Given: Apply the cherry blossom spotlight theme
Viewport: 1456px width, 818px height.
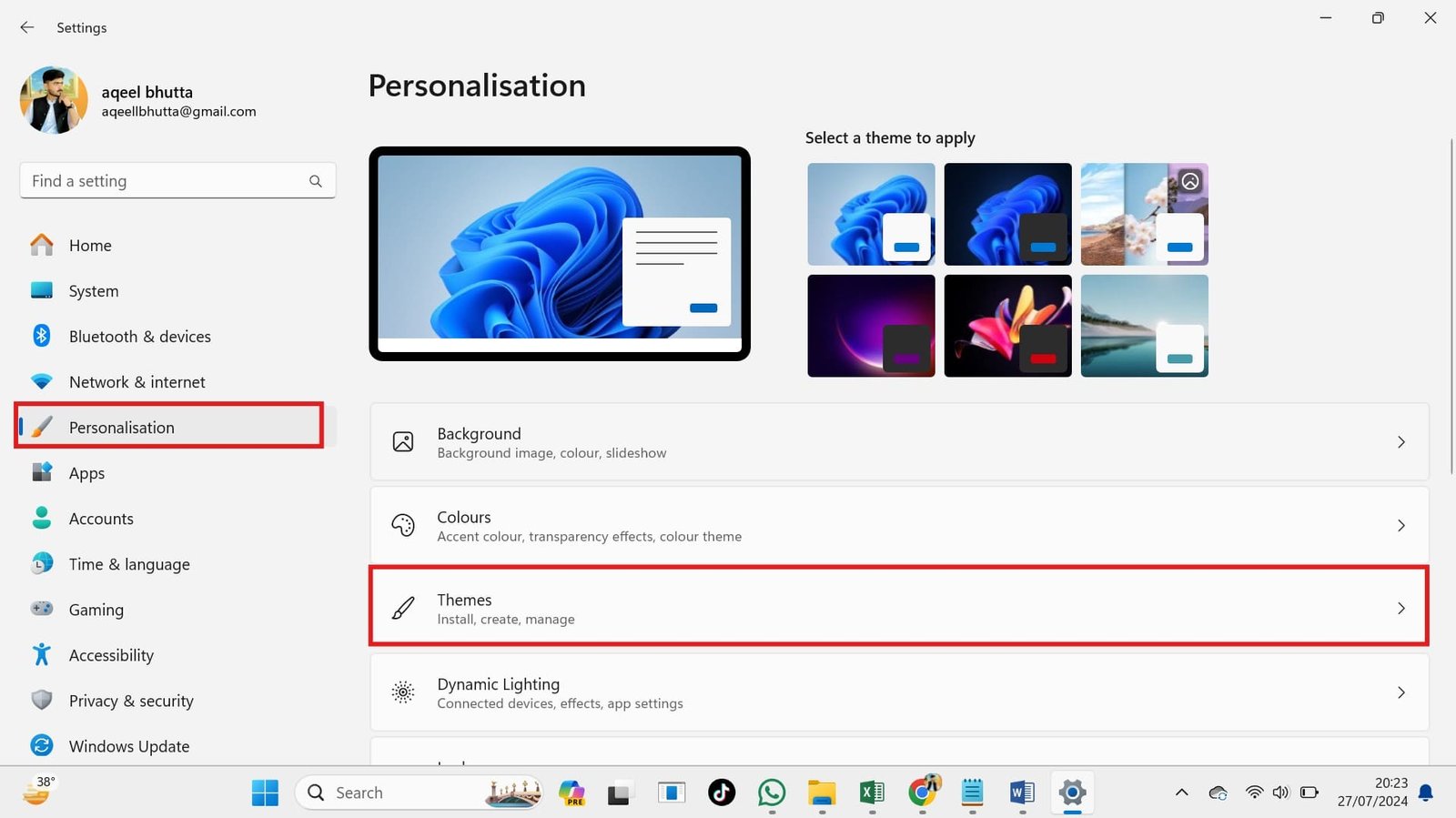Looking at the screenshot, I should coord(1144,214).
